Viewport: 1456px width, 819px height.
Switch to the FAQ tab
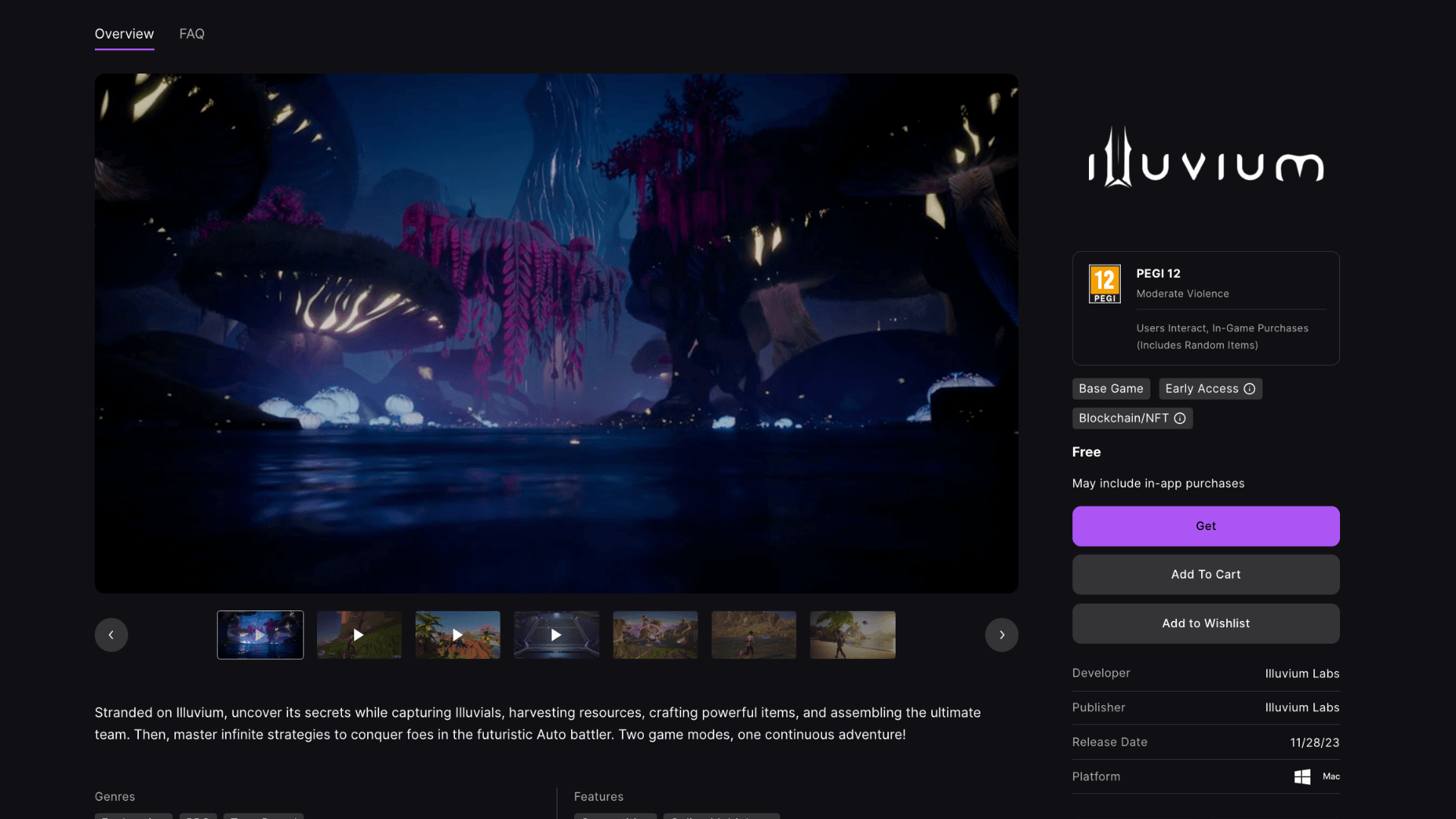[x=192, y=34]
